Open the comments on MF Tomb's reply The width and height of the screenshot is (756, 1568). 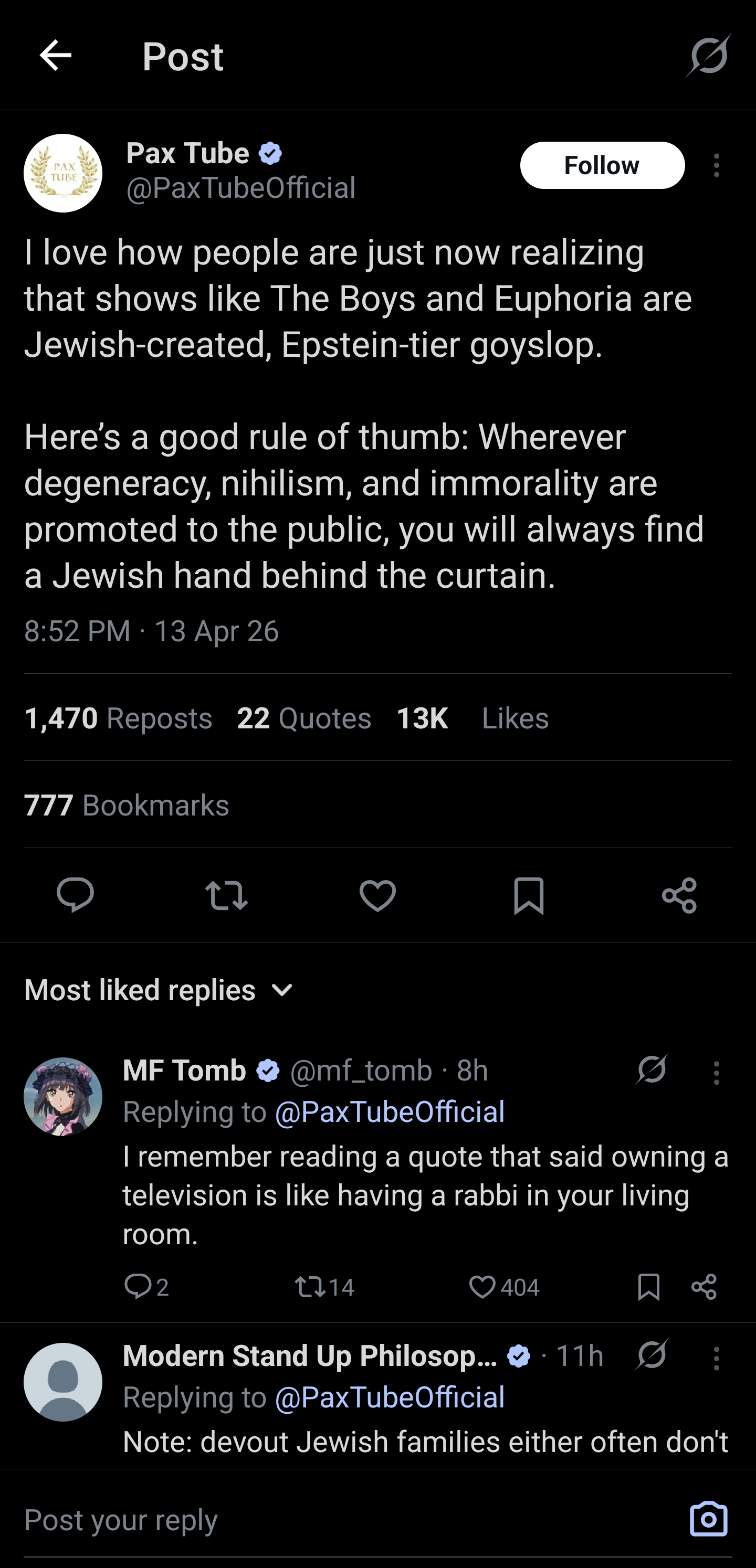(146, 1287)
